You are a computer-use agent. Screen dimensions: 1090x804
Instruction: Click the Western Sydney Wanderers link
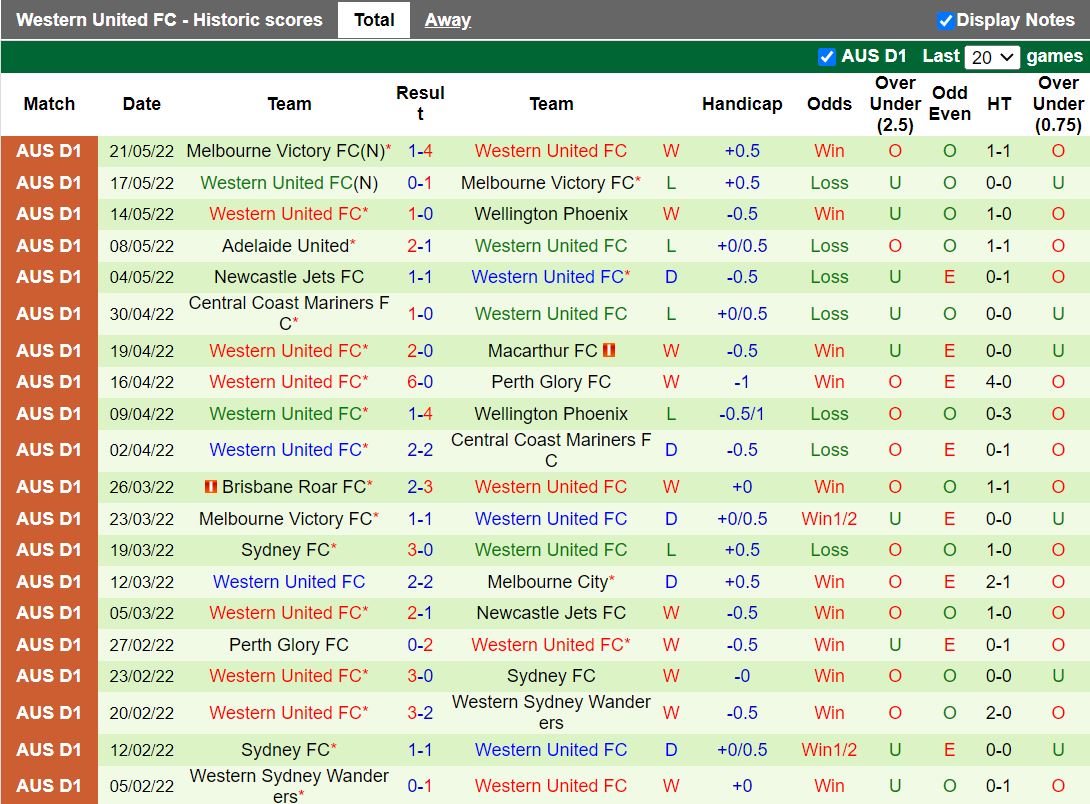click(x=550, y=712)
